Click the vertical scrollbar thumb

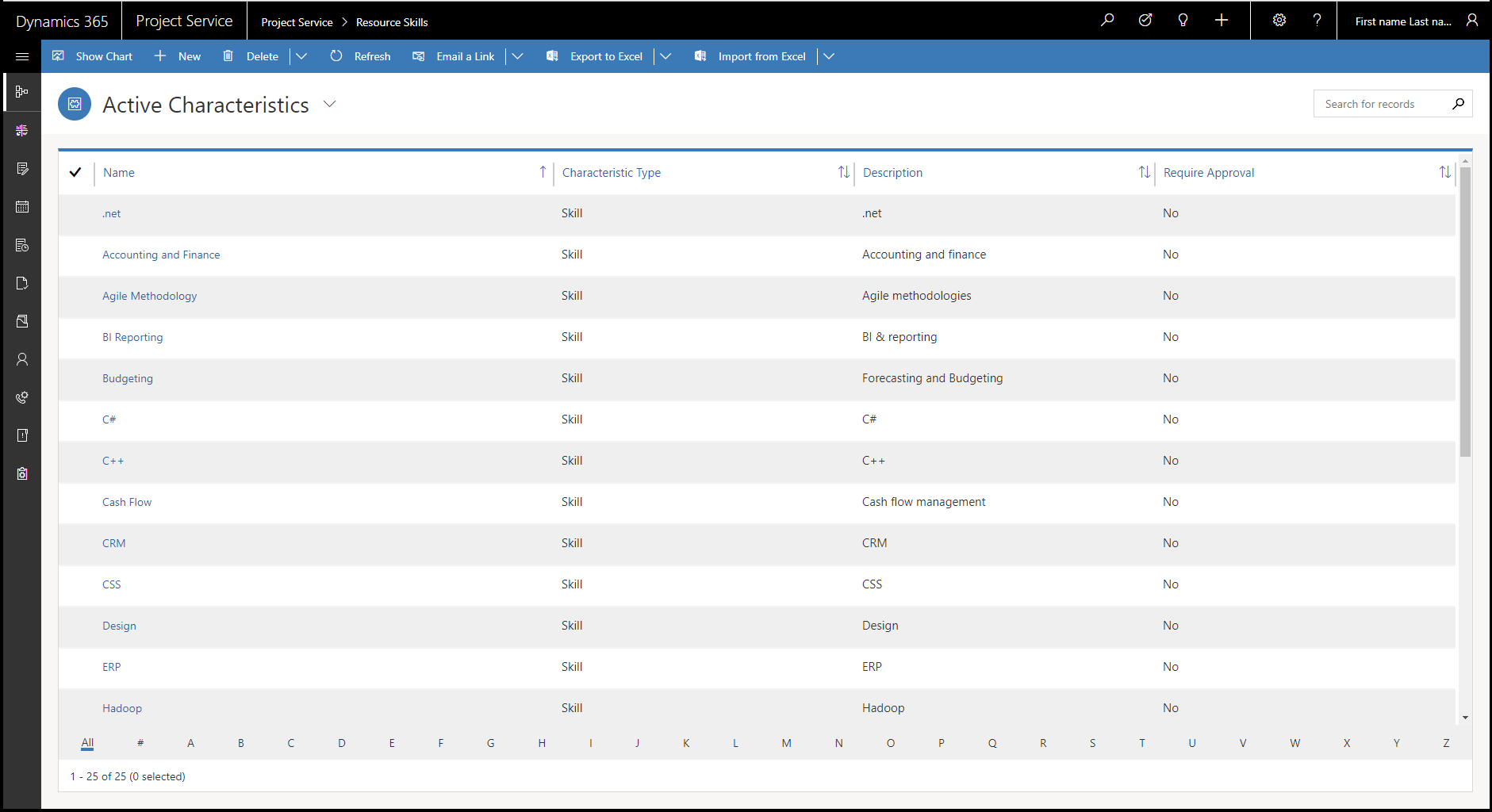click(x=1465, y=311)
